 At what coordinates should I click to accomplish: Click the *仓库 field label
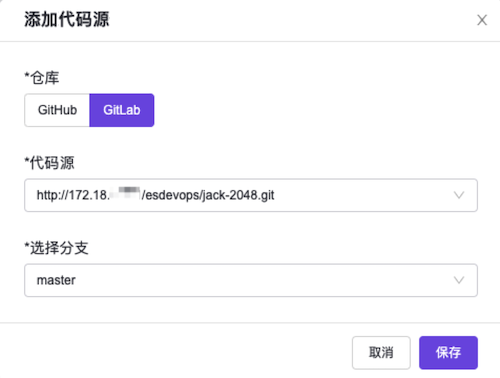pos(42,78)
